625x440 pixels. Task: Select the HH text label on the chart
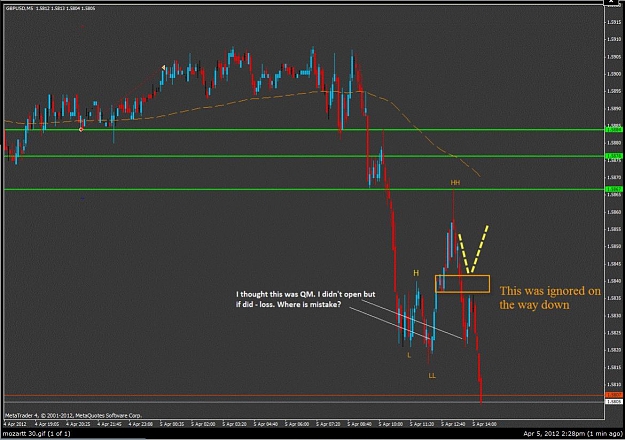(x=455, y=183)
